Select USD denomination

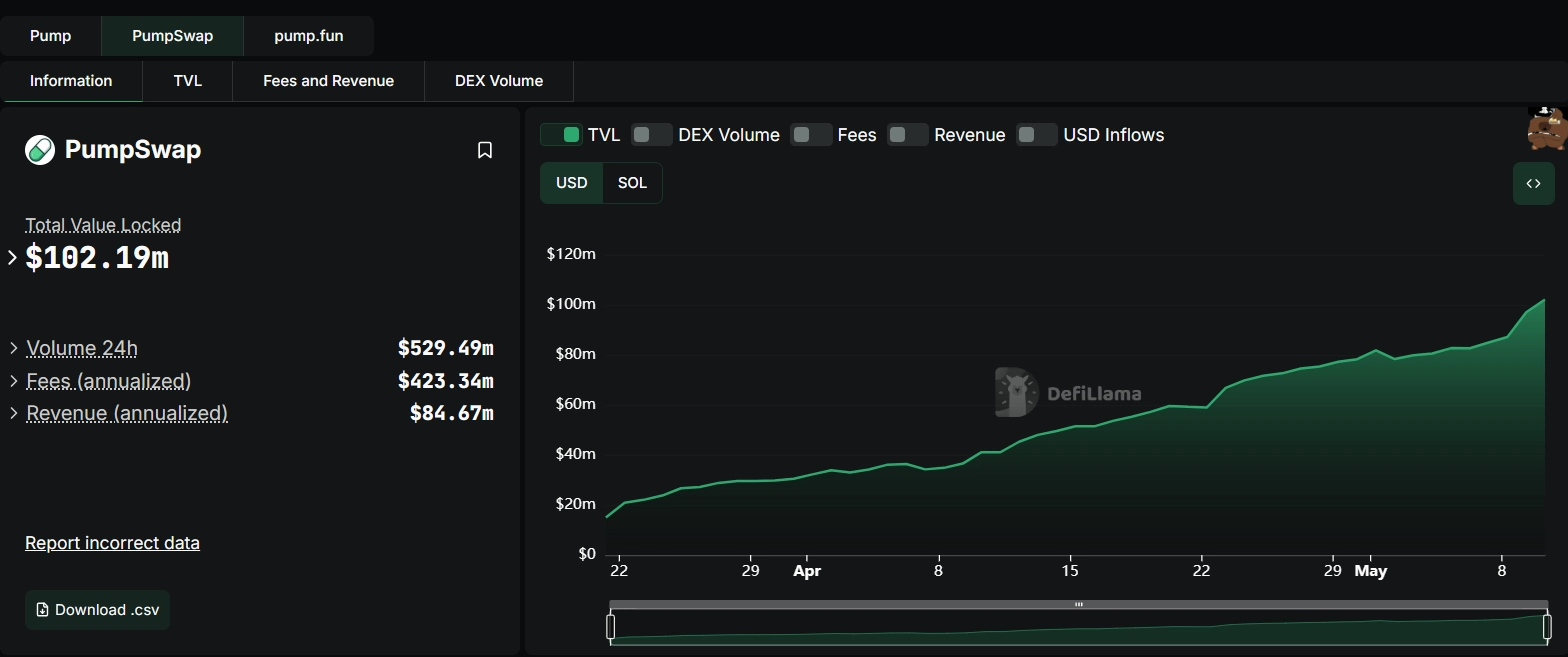[572, 183]
